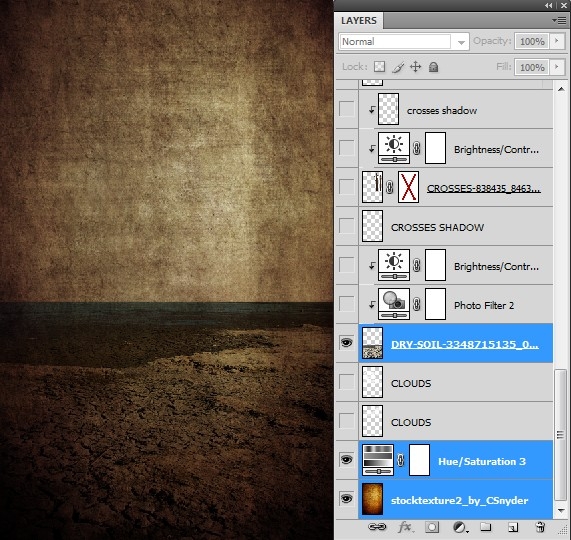571x540 pixels.
Task: Open the Layers panel options menu
Action: coord(559,21)
